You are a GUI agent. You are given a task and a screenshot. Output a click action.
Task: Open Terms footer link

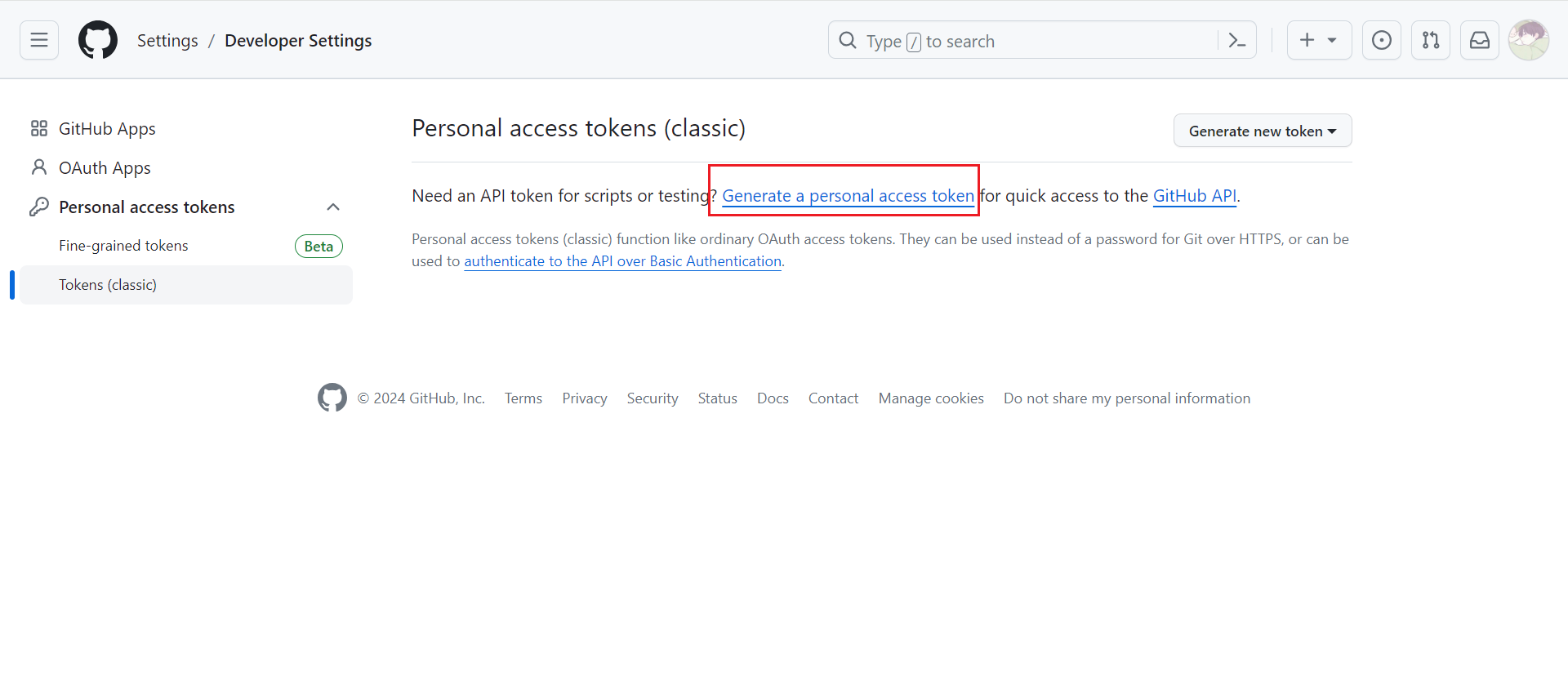click(523, 398)
